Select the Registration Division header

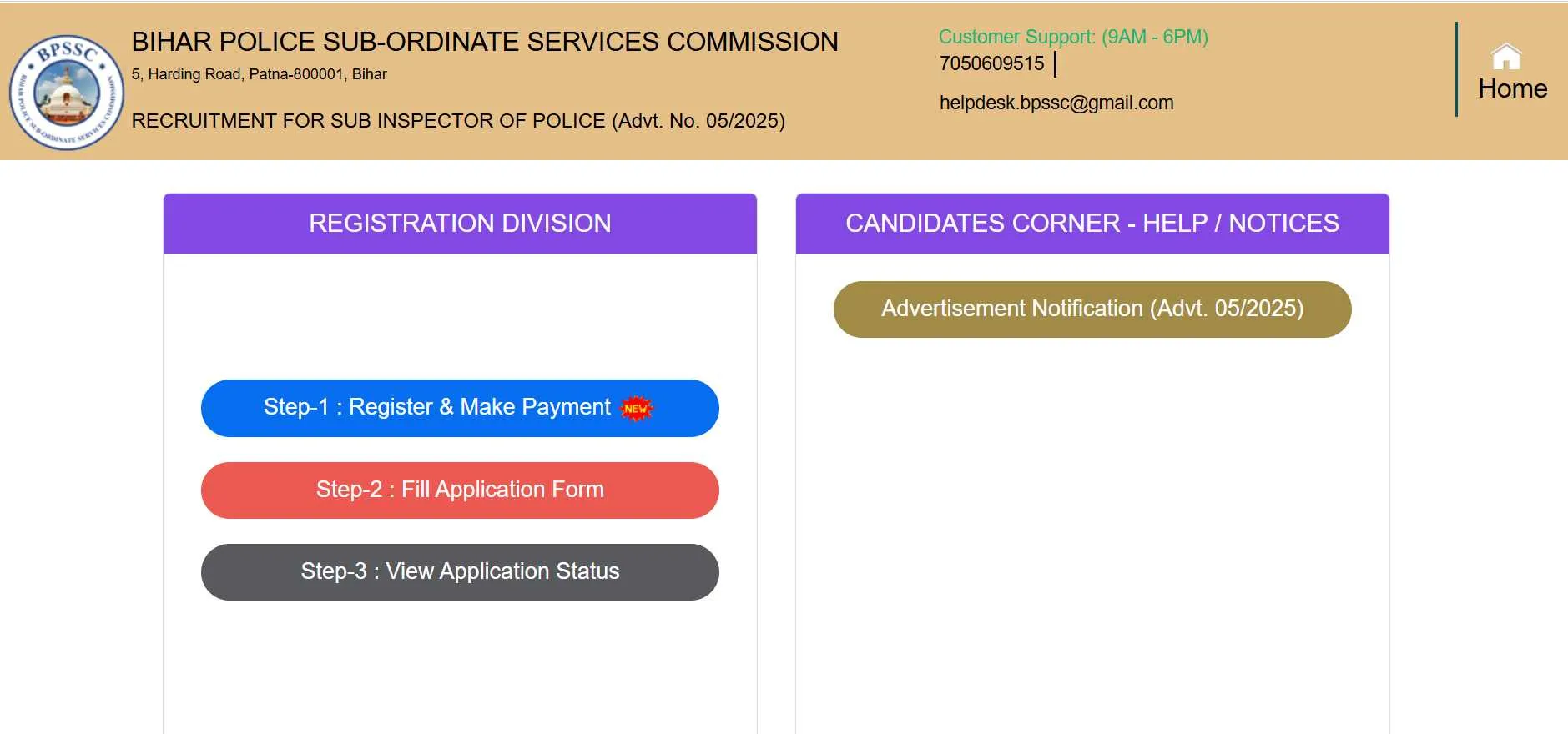(460, 224)
